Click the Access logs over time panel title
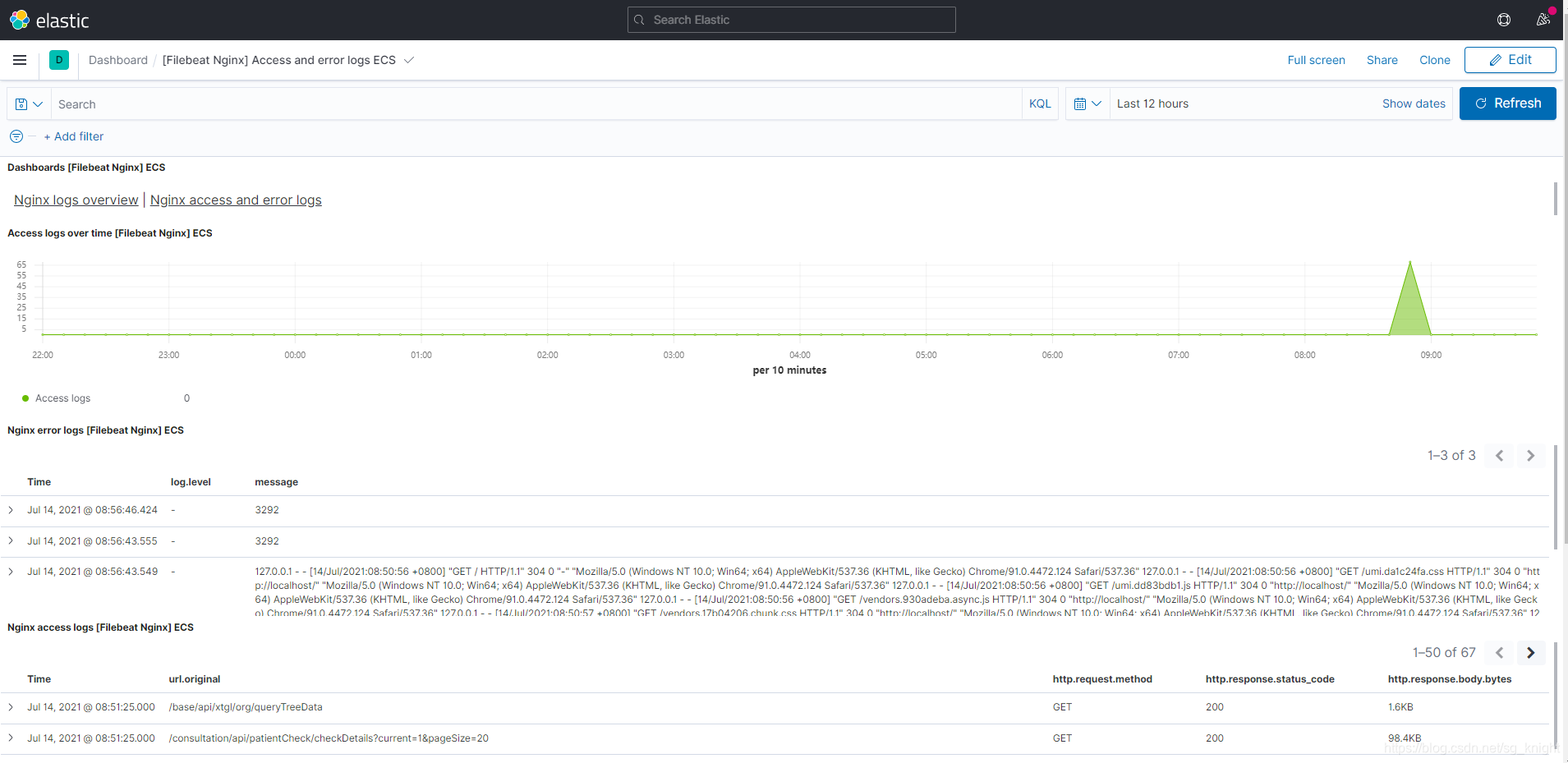 110,233
